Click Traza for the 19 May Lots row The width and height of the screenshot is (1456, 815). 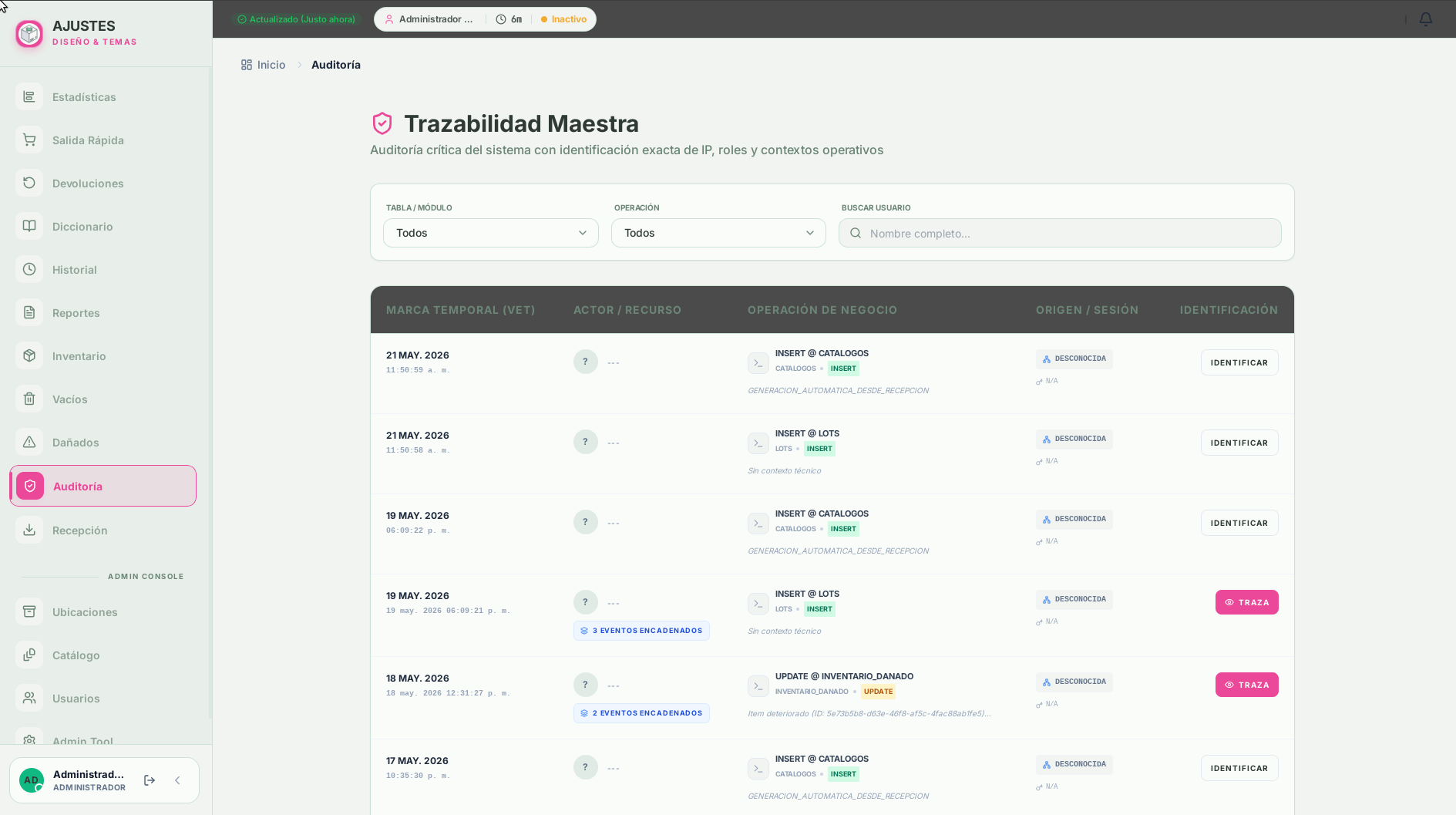tap(1247, 602)
